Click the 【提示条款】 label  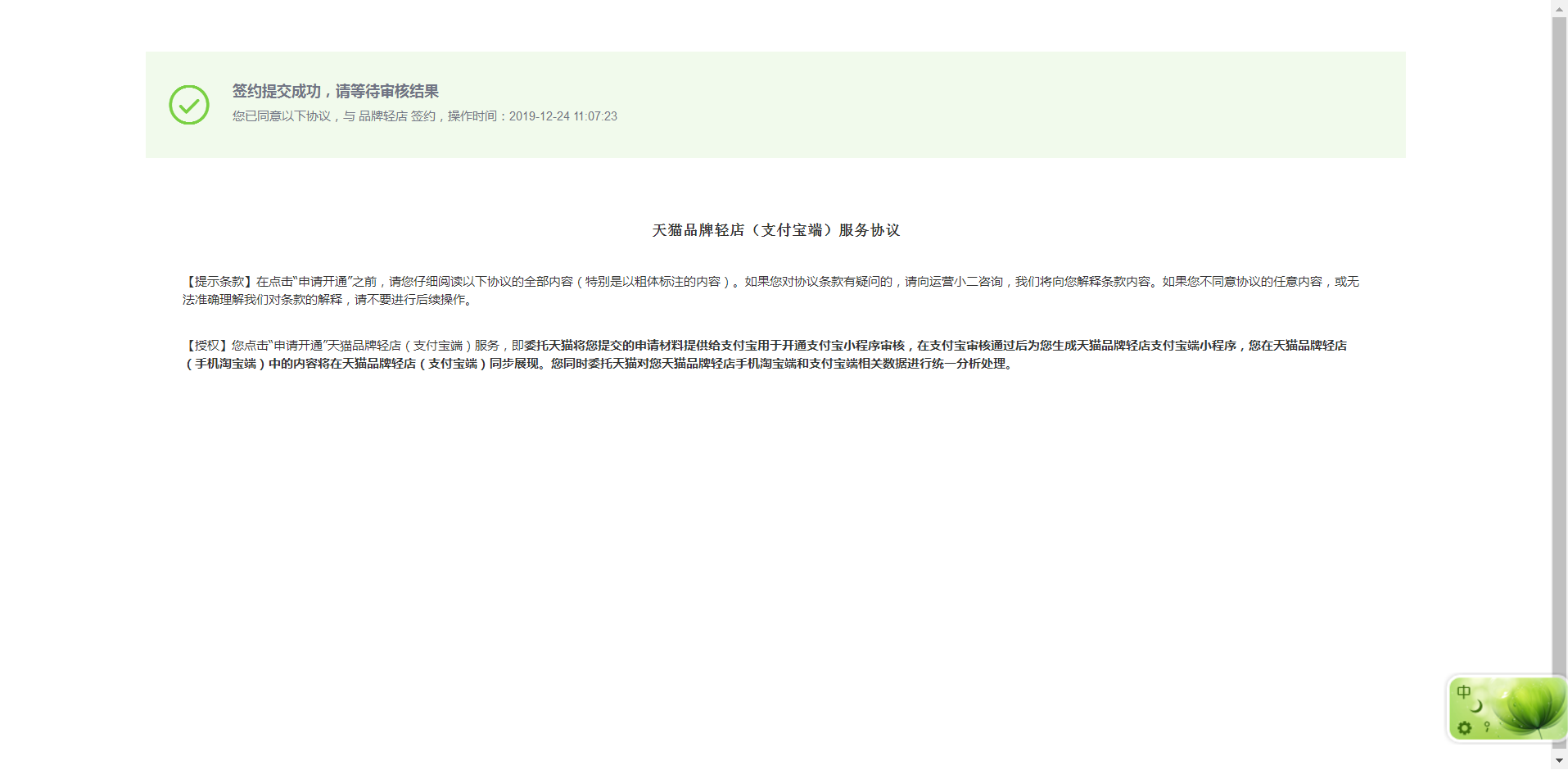coord(219,282)
